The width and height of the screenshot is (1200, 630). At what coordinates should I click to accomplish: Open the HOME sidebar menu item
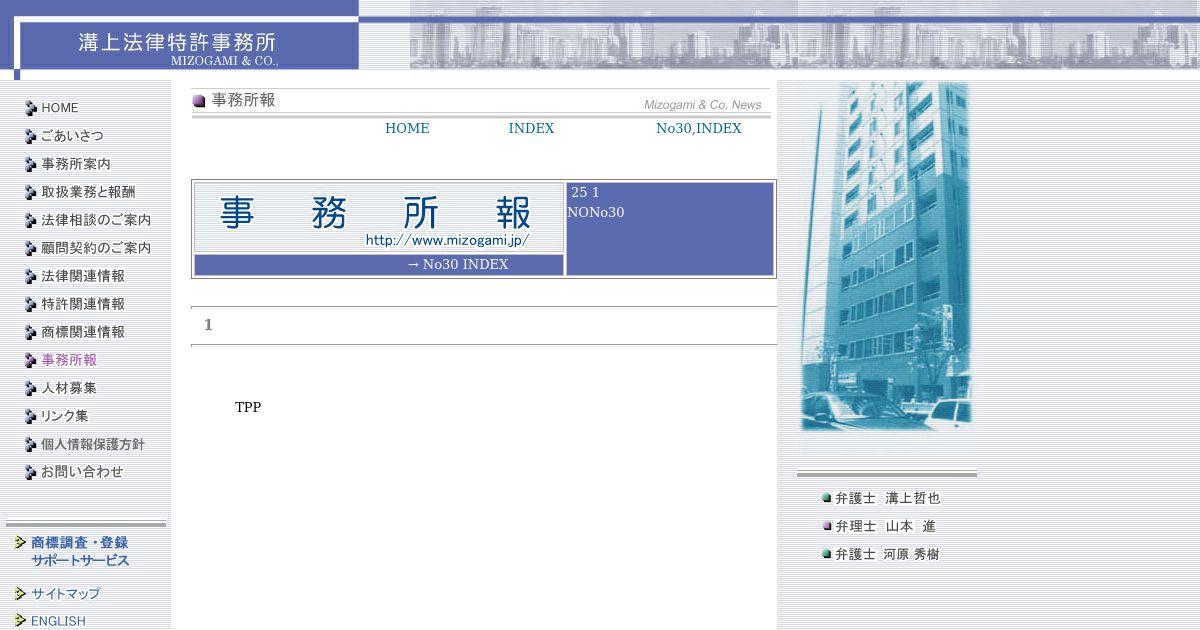coord(59,108)
